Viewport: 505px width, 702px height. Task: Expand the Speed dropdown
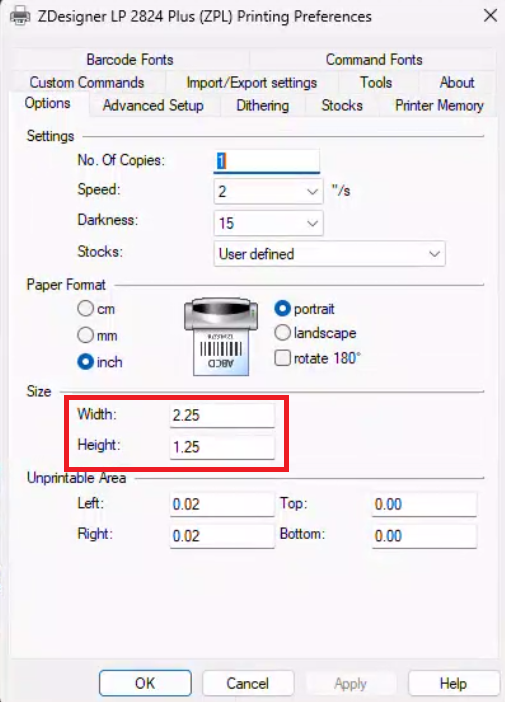coord(268,192)
